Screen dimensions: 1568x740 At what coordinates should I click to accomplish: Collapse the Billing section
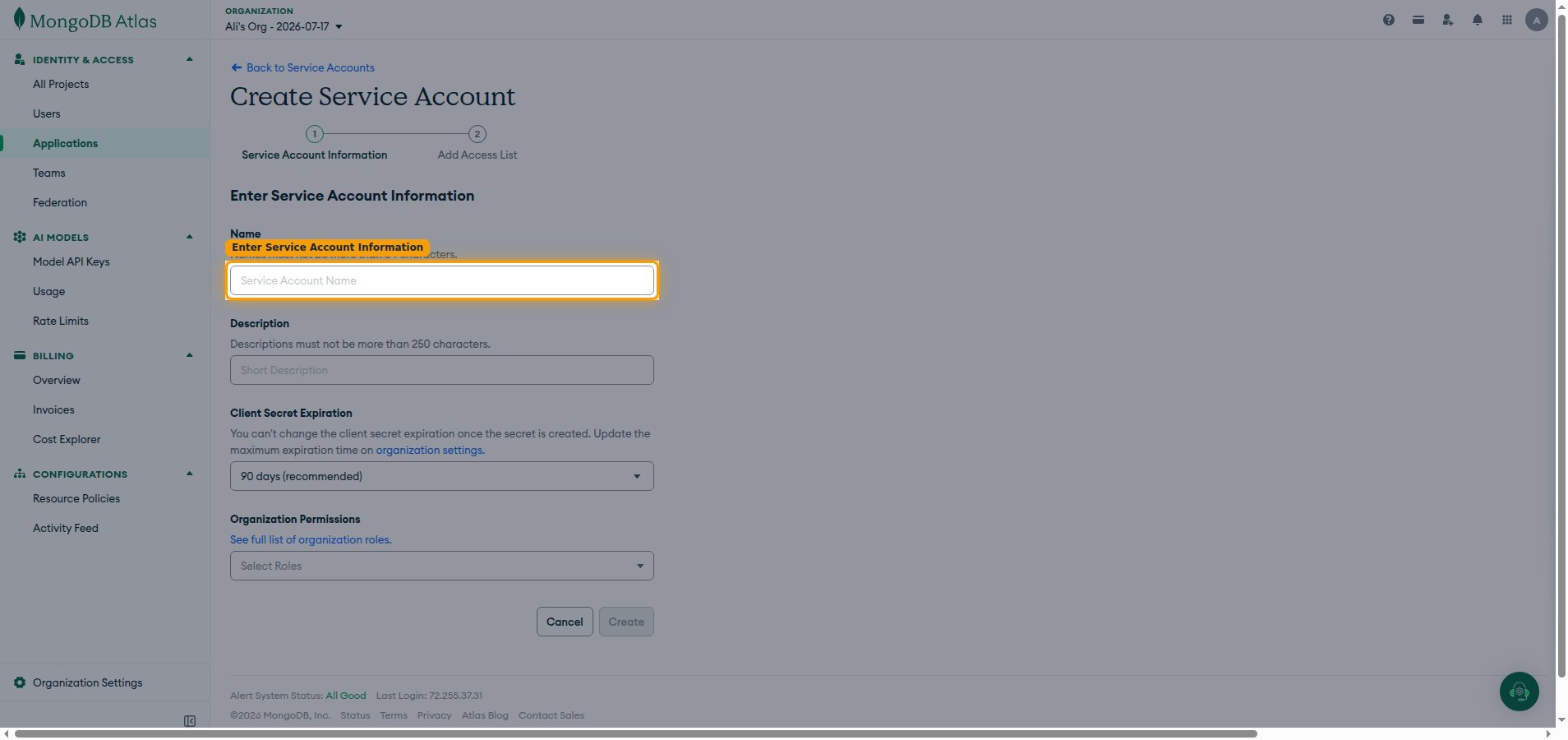coord(190,355)
